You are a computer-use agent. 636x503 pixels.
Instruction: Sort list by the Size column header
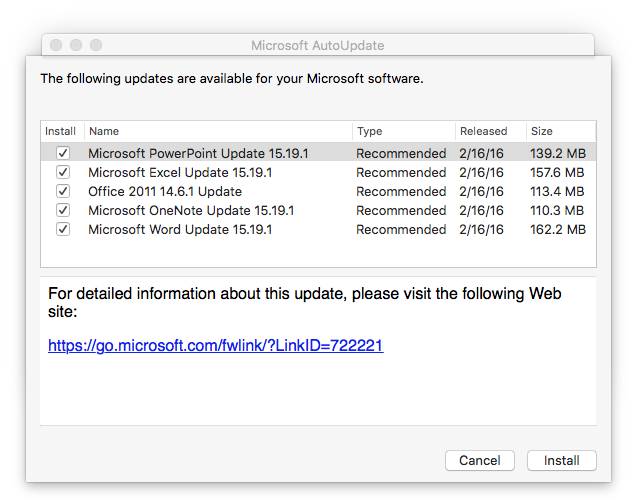[x=561, y=131]
